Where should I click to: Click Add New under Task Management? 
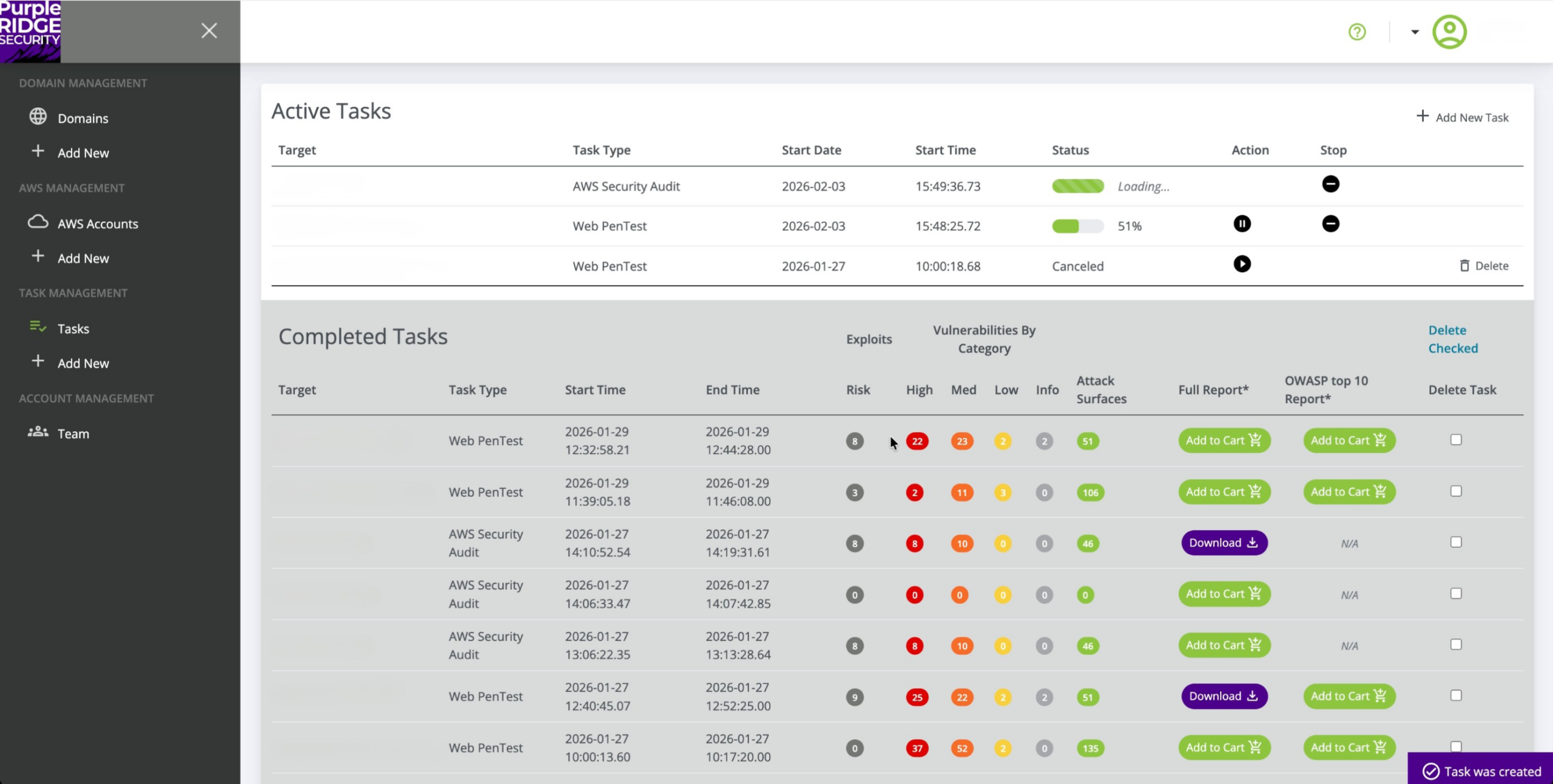pos(83,363)
